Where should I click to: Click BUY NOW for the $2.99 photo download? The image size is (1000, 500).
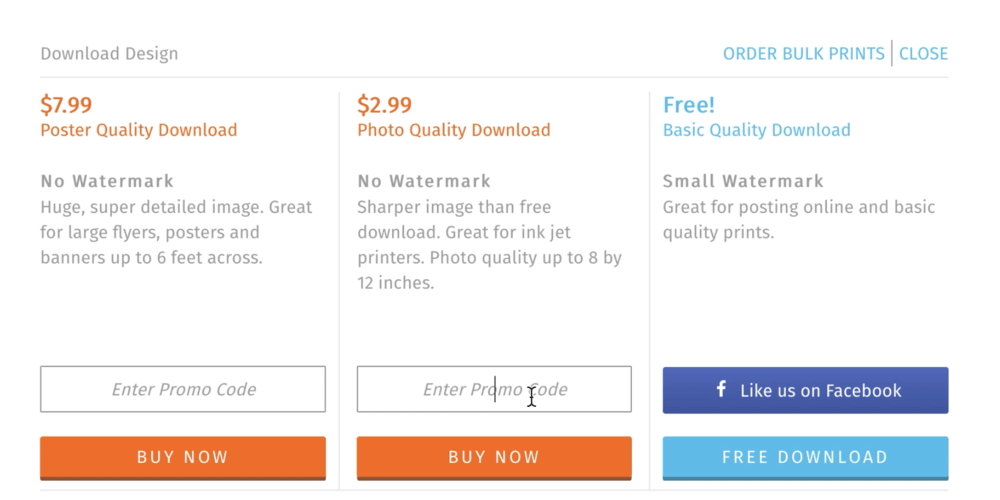494,458
